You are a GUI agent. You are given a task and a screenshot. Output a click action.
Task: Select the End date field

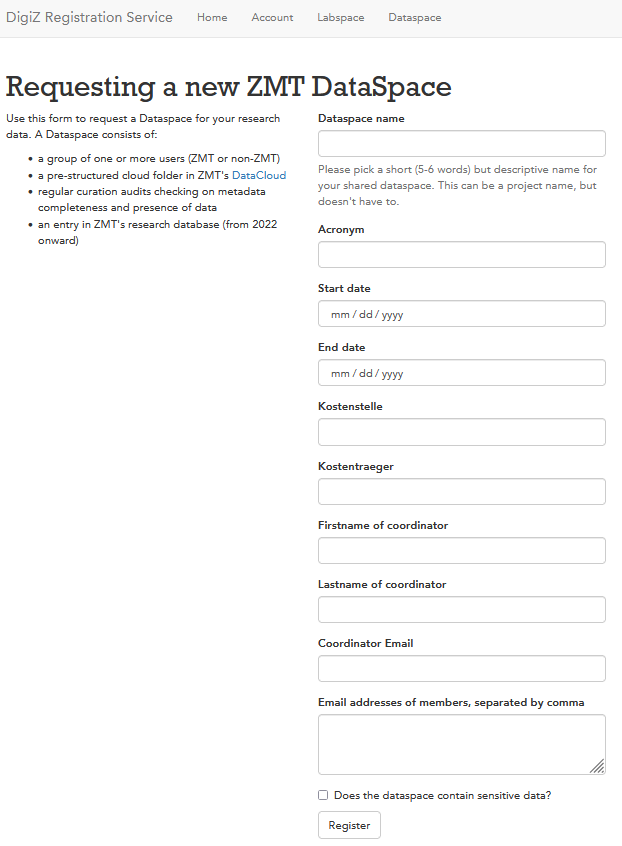(x=461, y=373)
